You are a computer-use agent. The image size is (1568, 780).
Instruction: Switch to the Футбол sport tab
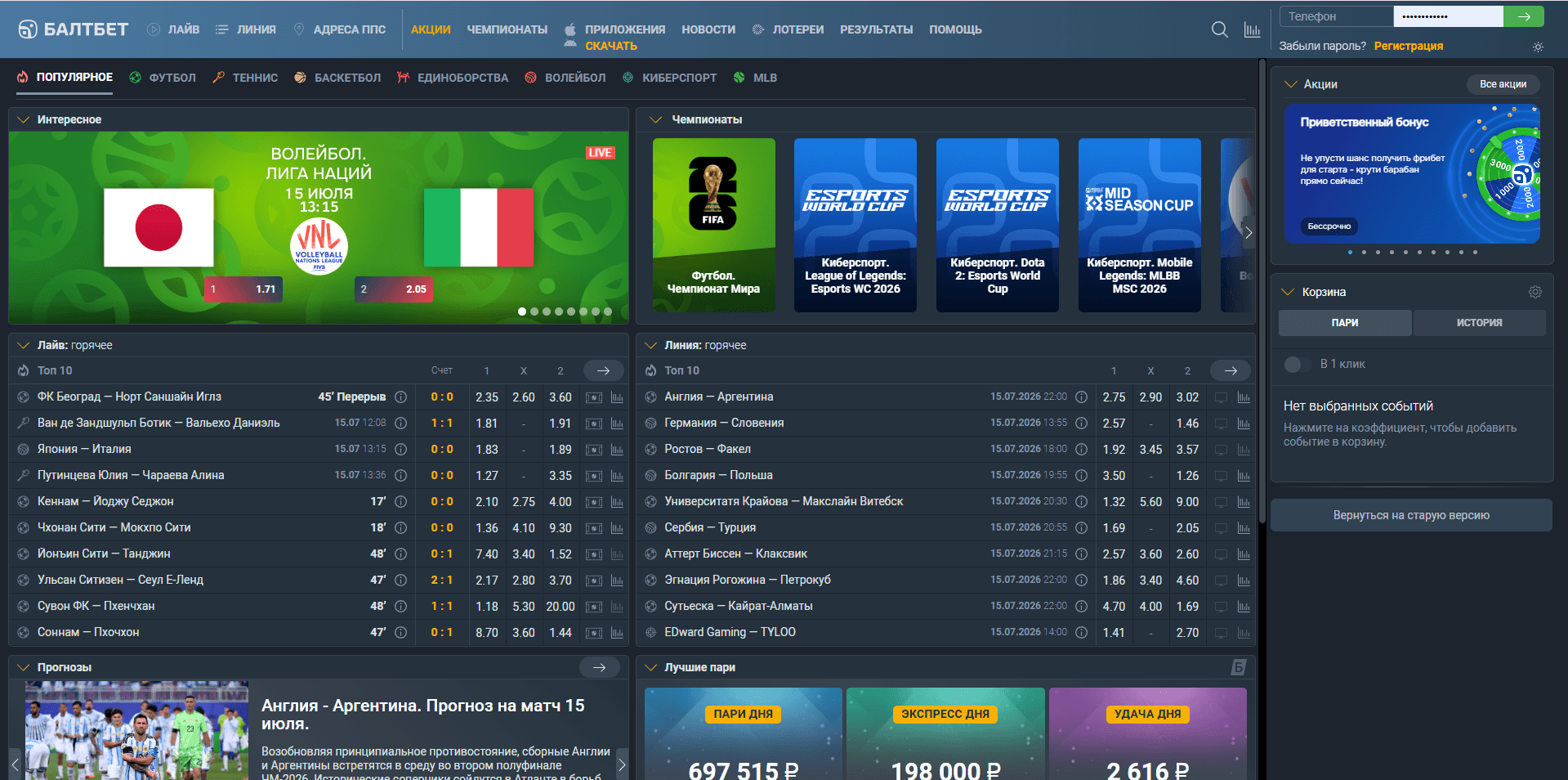[163, 78]
